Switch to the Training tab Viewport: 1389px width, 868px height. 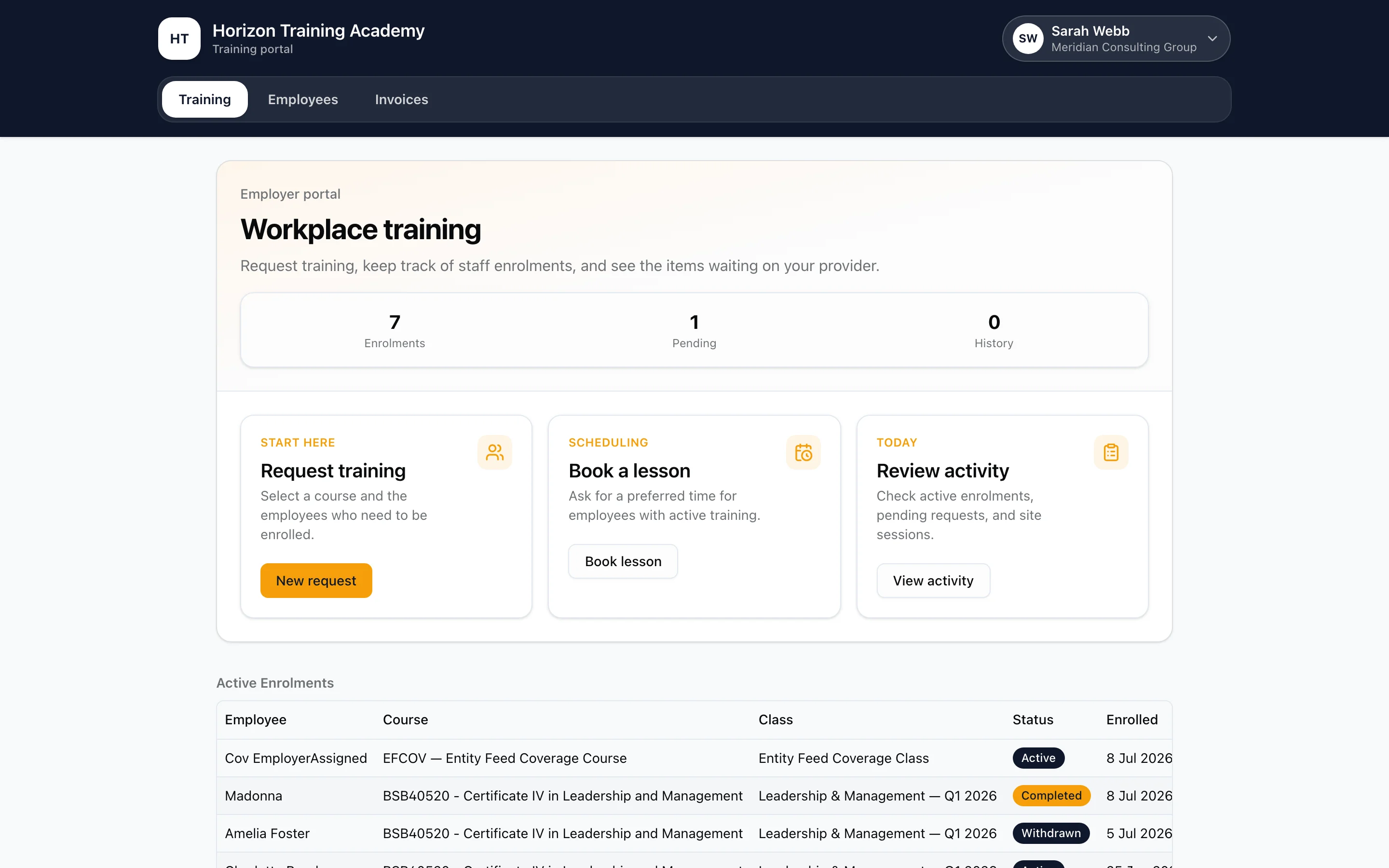pyautogui.click(x=205, y=99)
